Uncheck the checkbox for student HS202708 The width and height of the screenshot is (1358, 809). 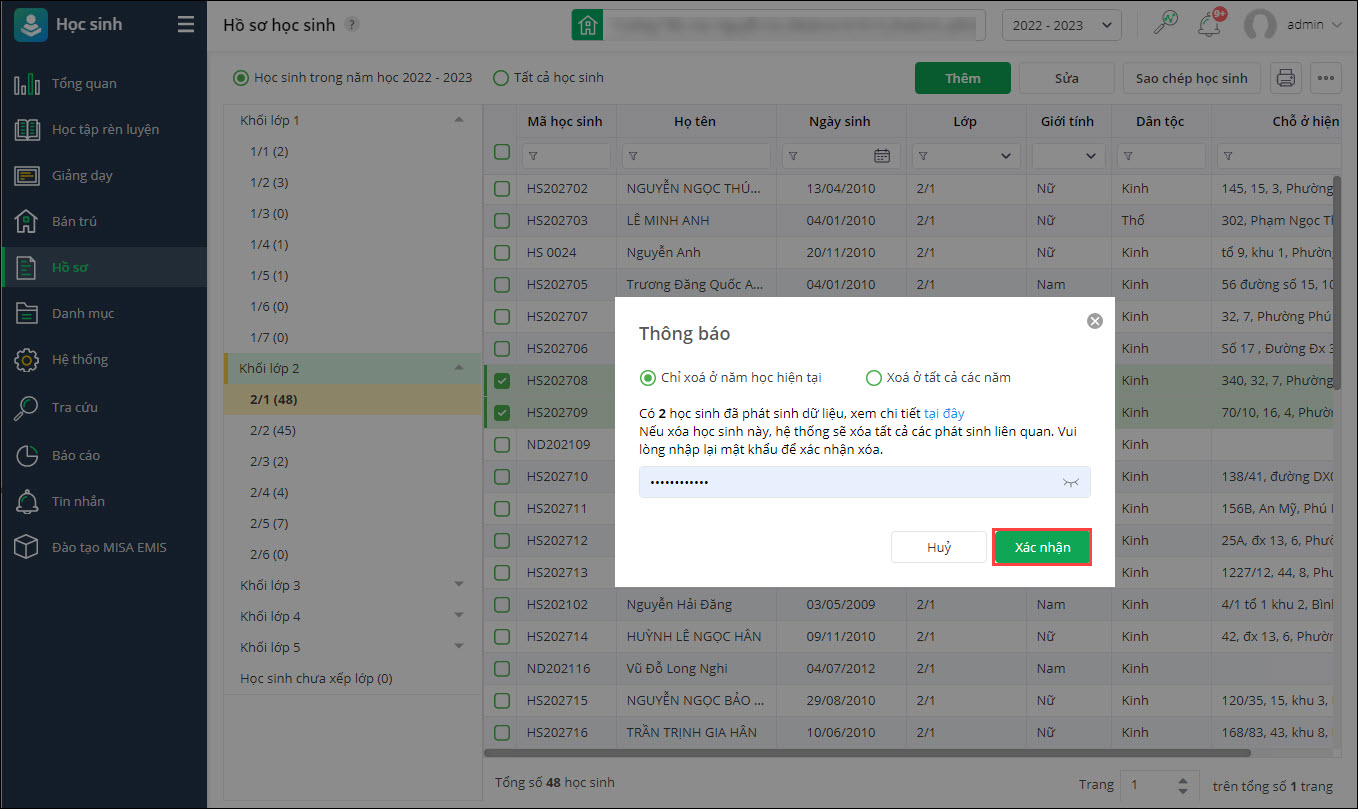click(502, 380)
